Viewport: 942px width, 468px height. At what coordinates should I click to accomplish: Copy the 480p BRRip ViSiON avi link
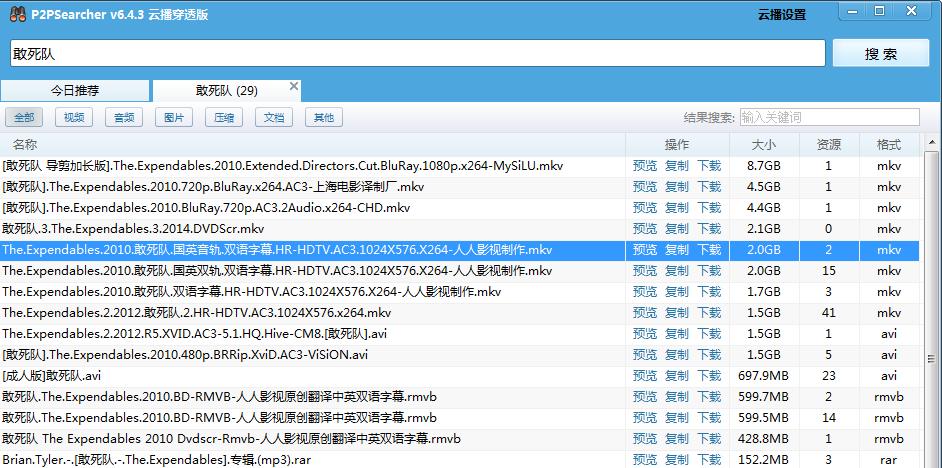click(x=677, y=354)
